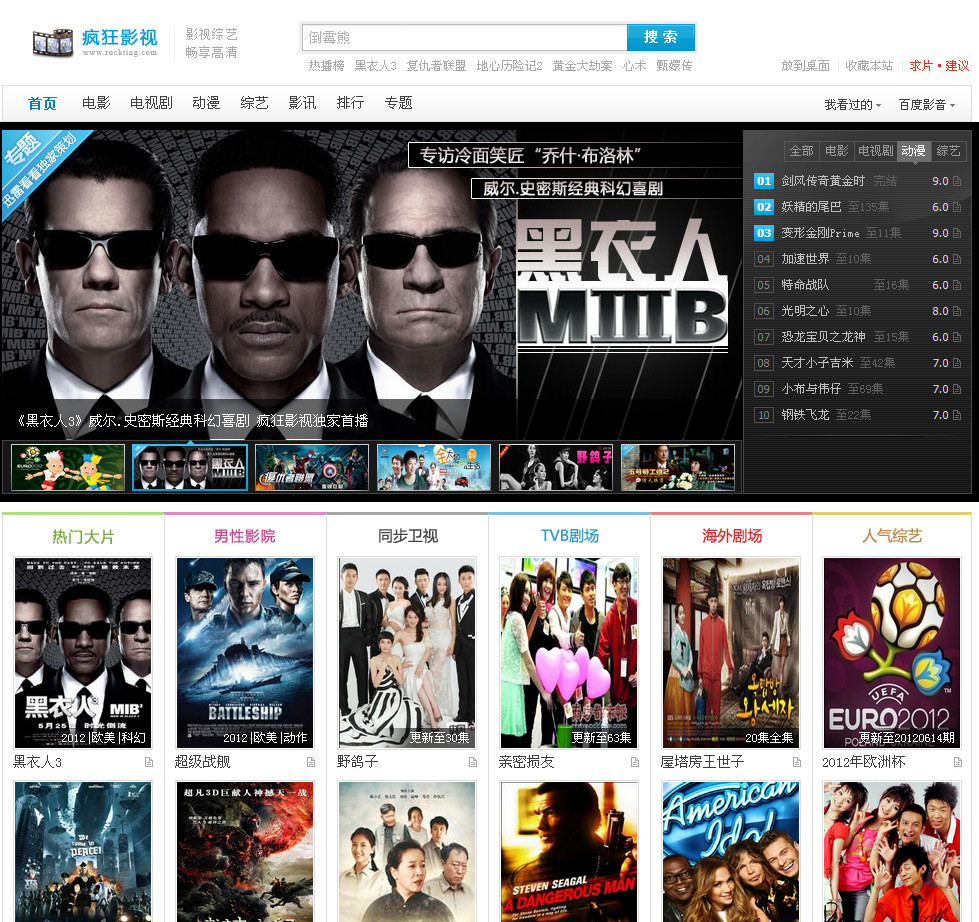This screenshot has height=922, width=979.
Task: Open 专题 in navigation bar
Action: [398, 103]
